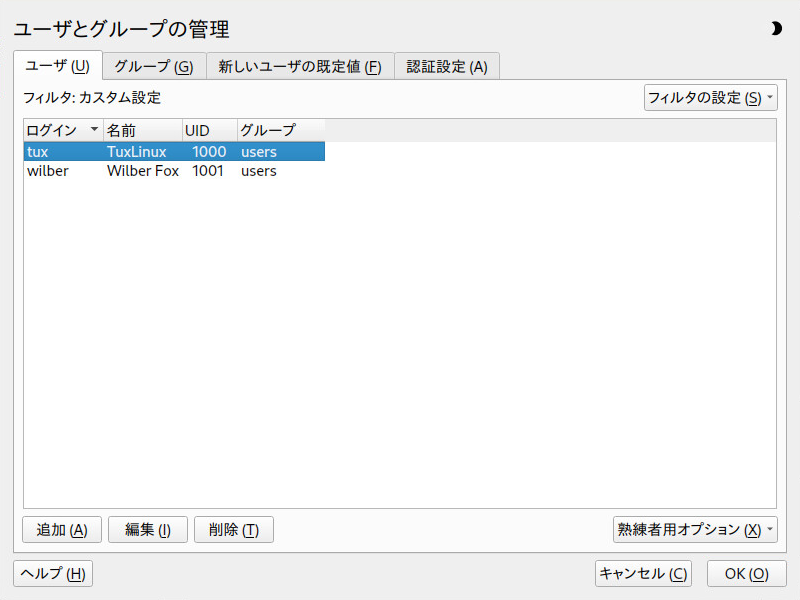
Task: Click empty area of the user list
Action: tap(400, 350)
